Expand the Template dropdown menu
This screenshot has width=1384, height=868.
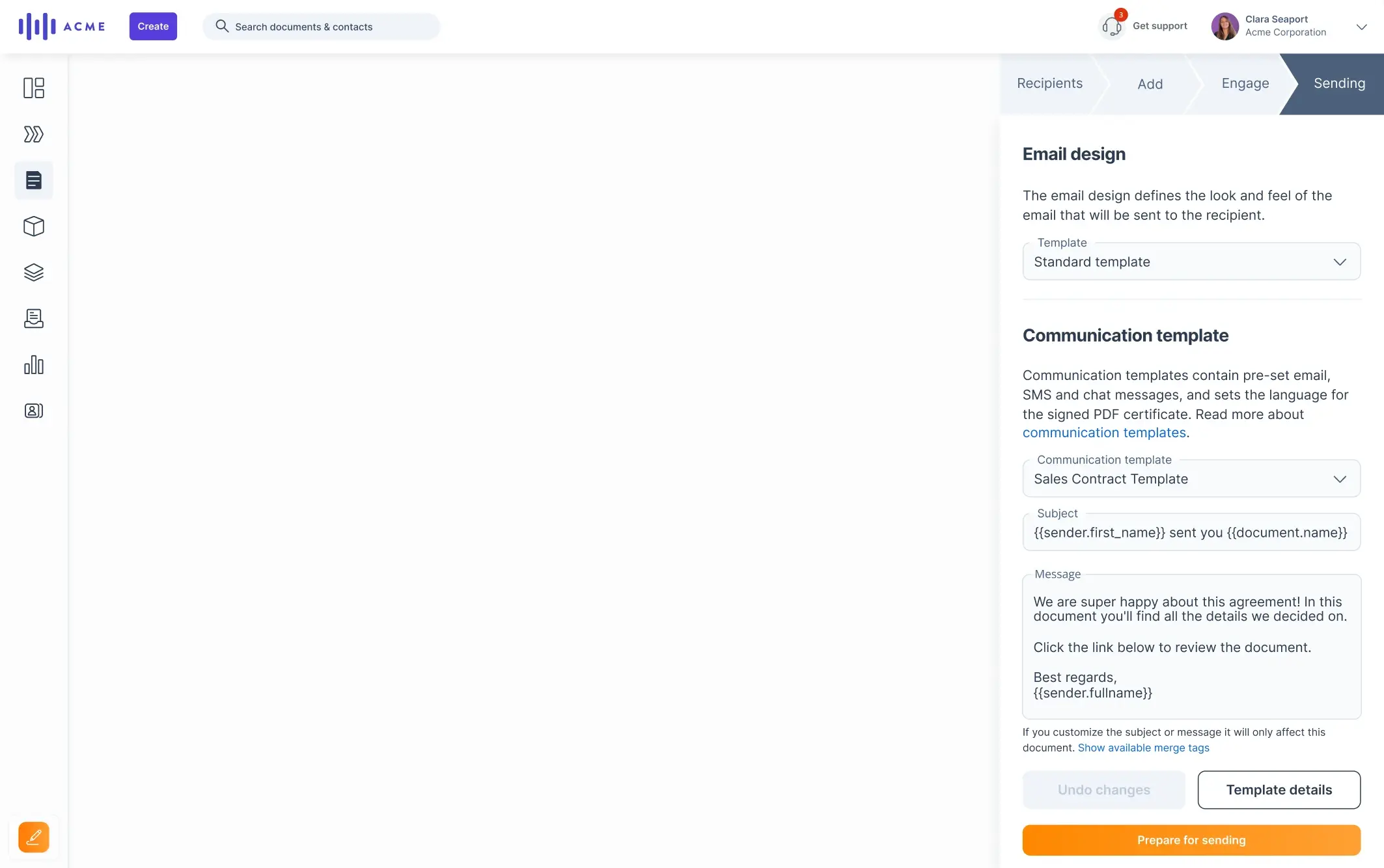click(1339, 261)
